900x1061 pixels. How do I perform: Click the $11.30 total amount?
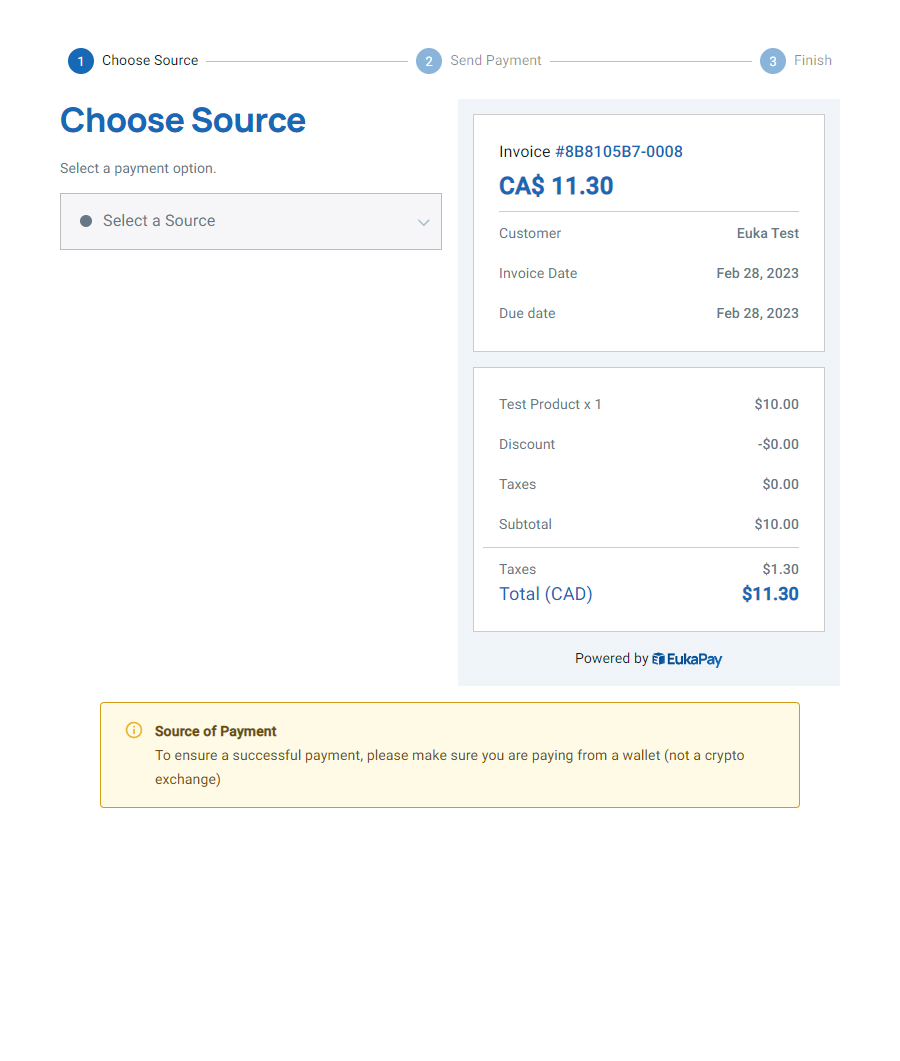[x=770, y=593]
